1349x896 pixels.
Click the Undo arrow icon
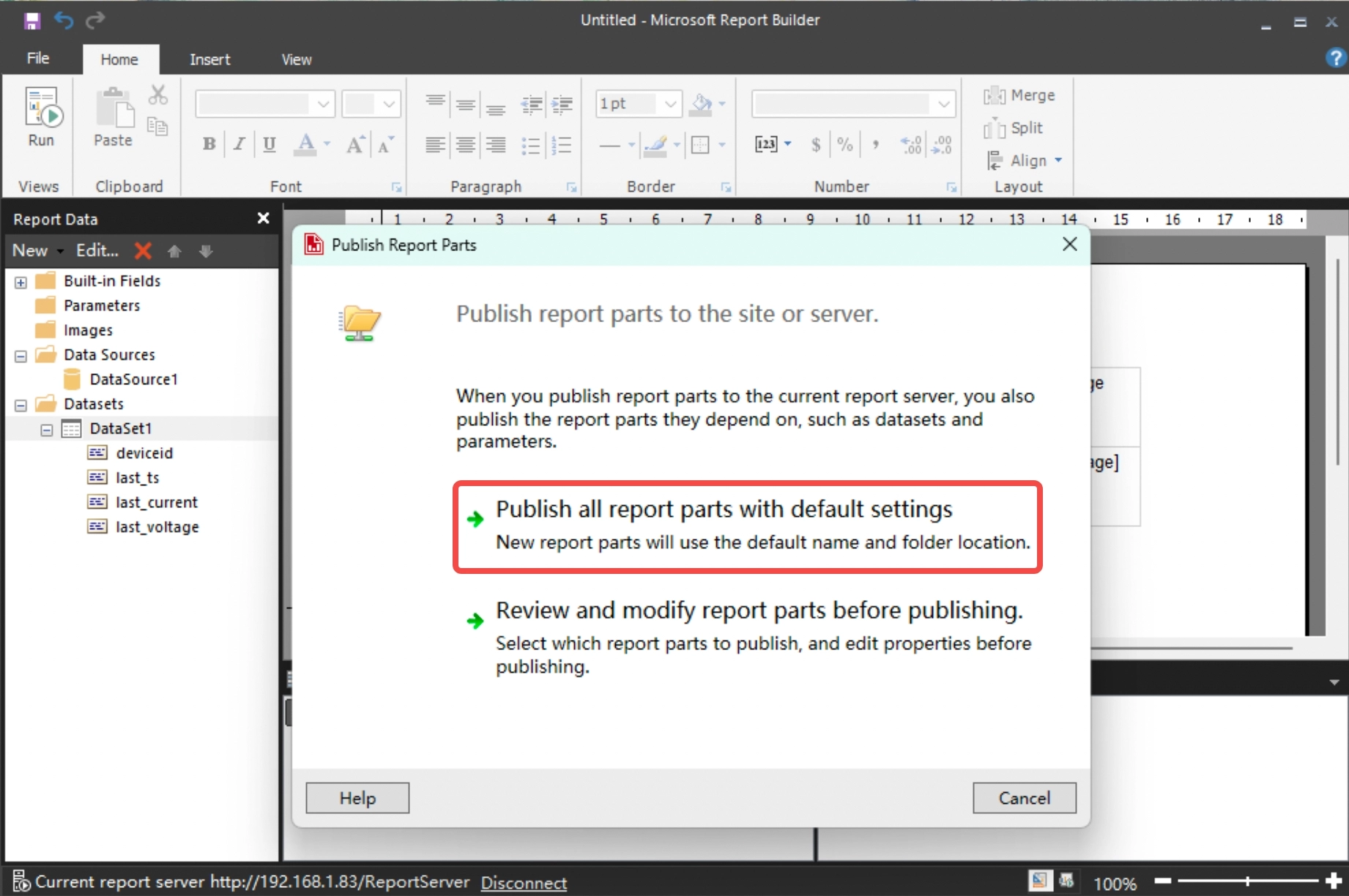pyautogui.click(x=64, y=20)
